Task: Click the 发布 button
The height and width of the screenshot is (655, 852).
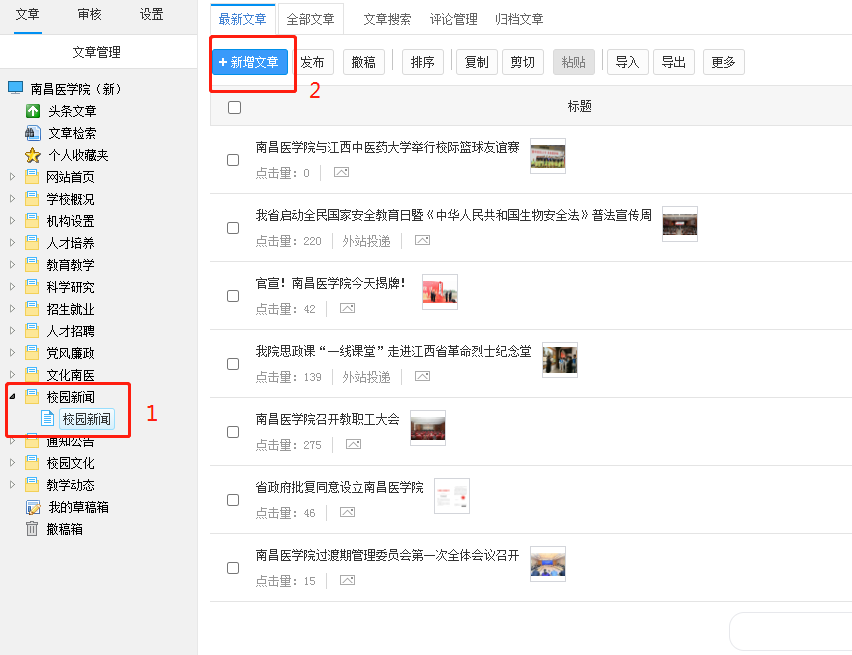Action: click(x=314, y=62)
